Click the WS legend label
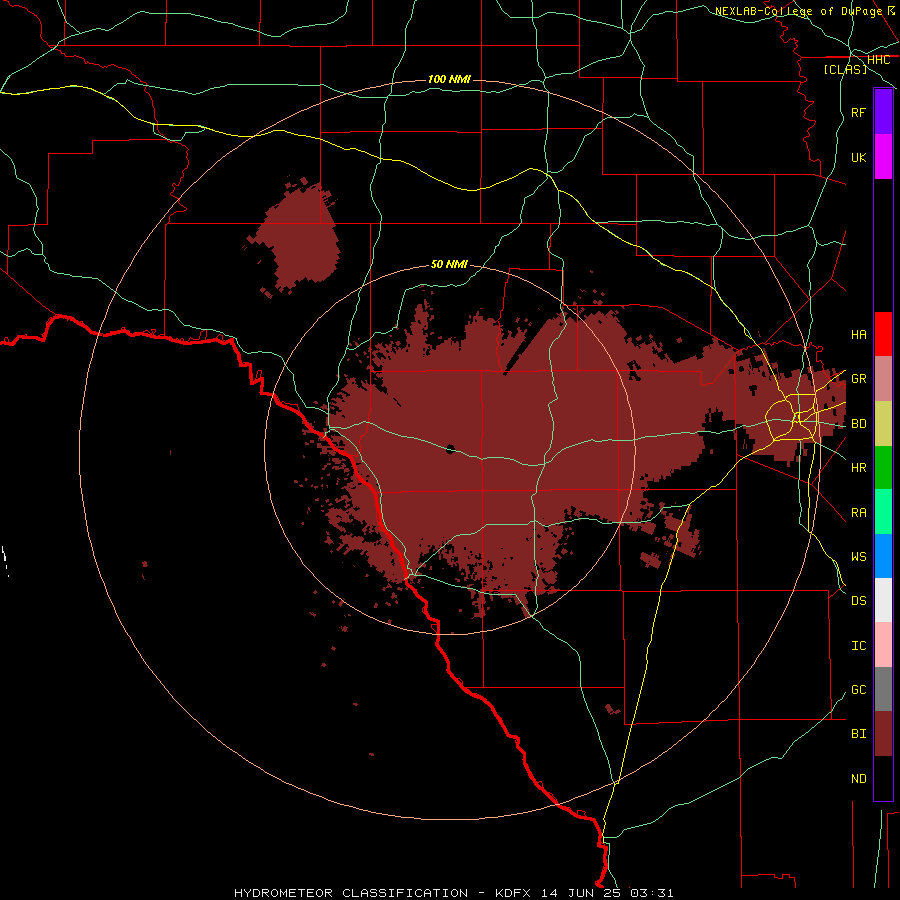The image size is (900, 900). click(x=858, y=557)
